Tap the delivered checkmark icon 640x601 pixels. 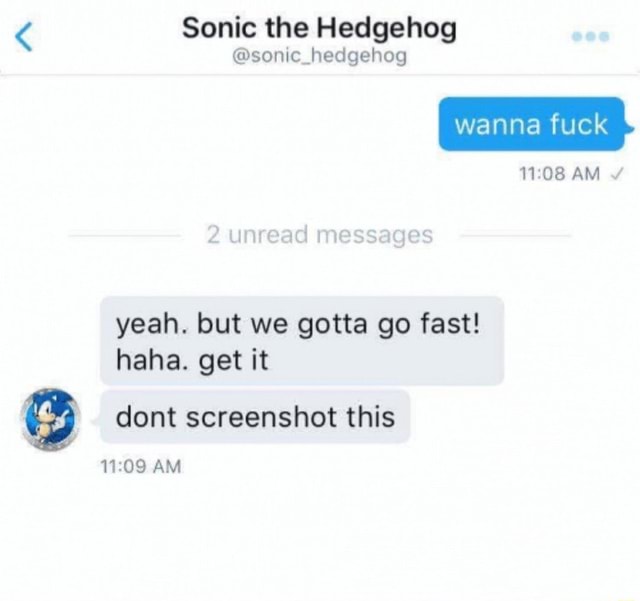point(616,174)
